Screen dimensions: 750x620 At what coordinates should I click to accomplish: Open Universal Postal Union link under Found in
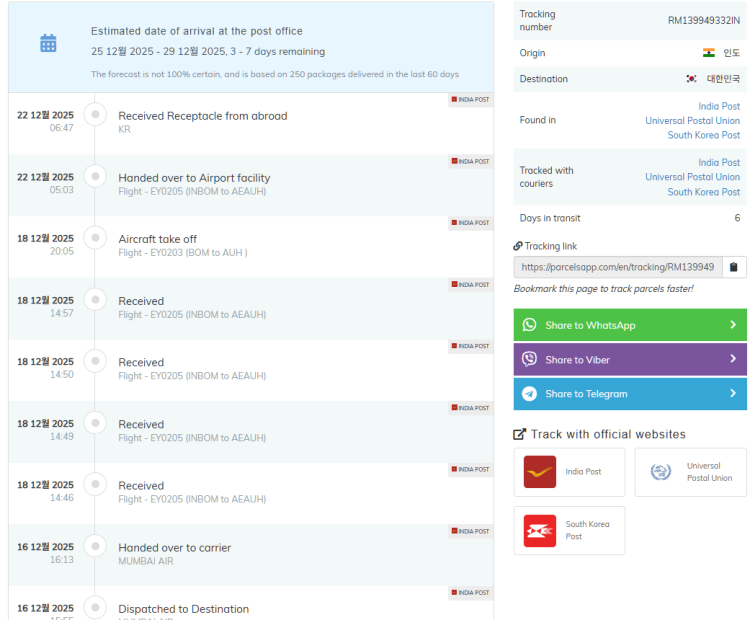692,121
